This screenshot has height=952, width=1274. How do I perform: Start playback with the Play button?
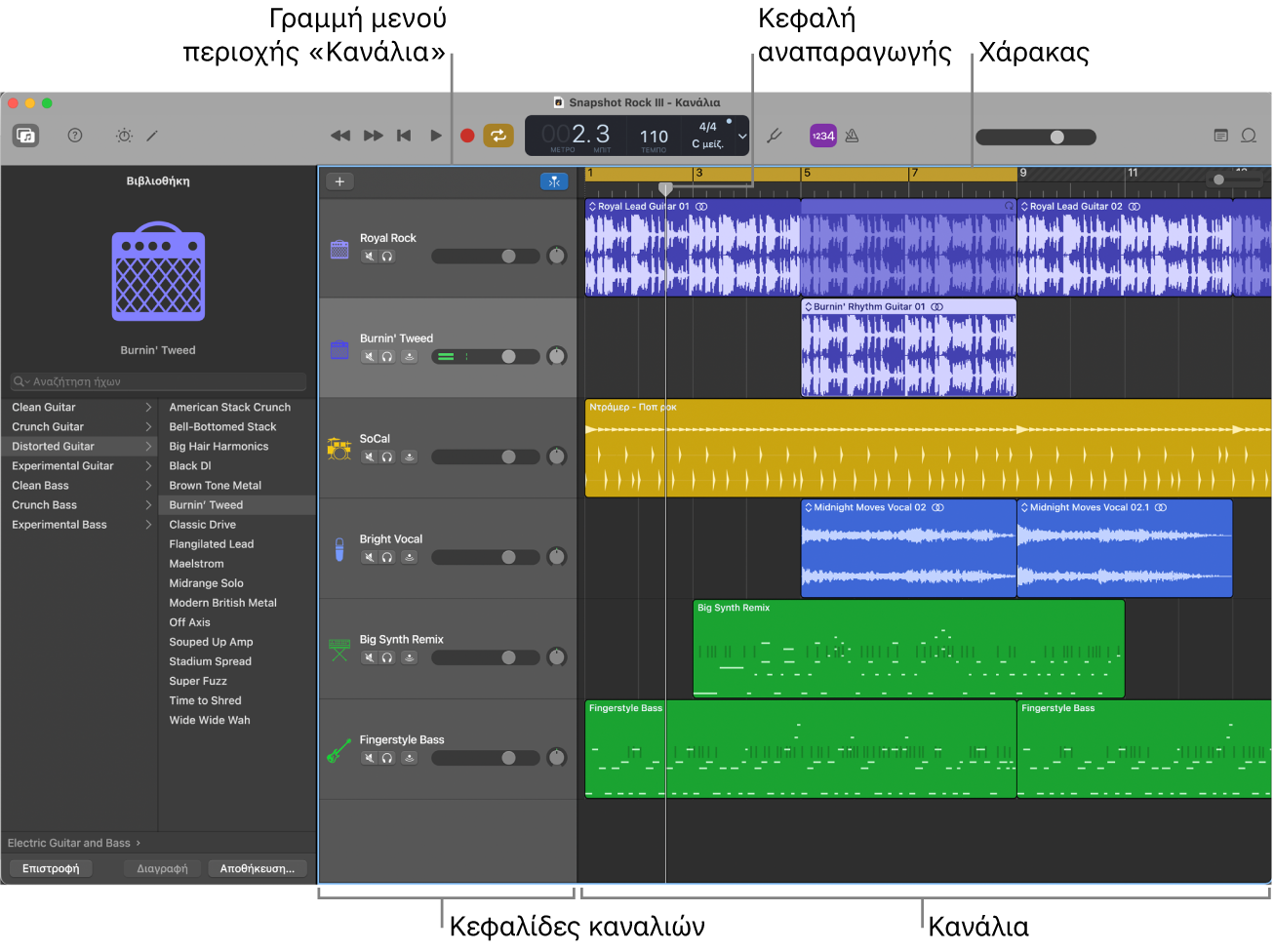coord(436,136)
